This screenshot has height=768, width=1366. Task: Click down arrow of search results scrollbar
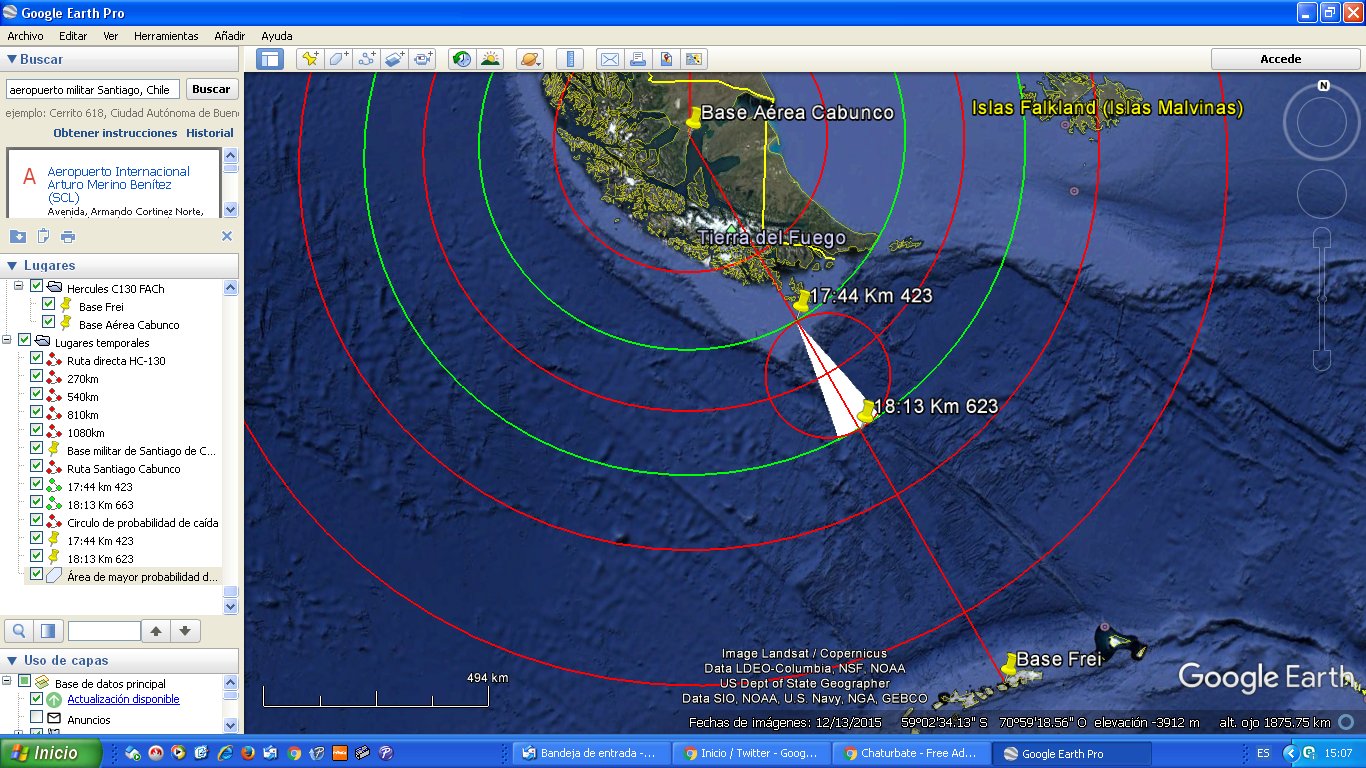[231, 210]
